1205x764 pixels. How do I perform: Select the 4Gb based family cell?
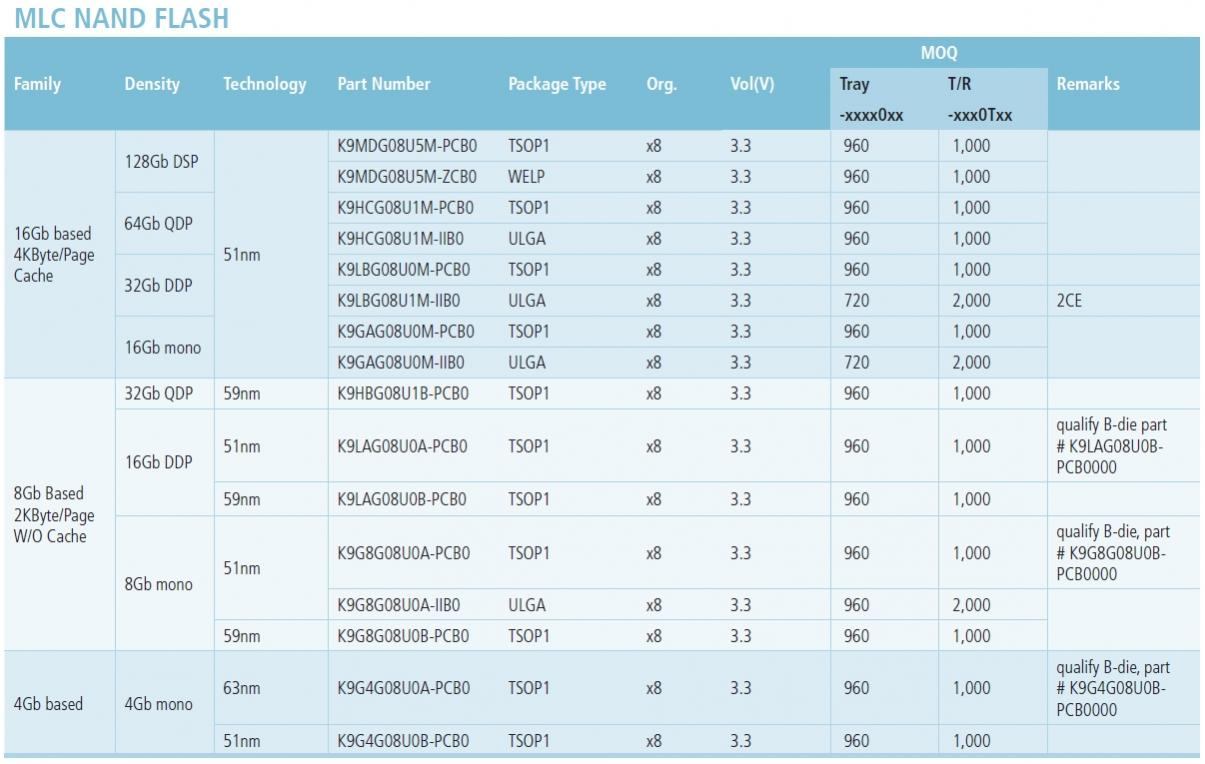tap(48, 704)
